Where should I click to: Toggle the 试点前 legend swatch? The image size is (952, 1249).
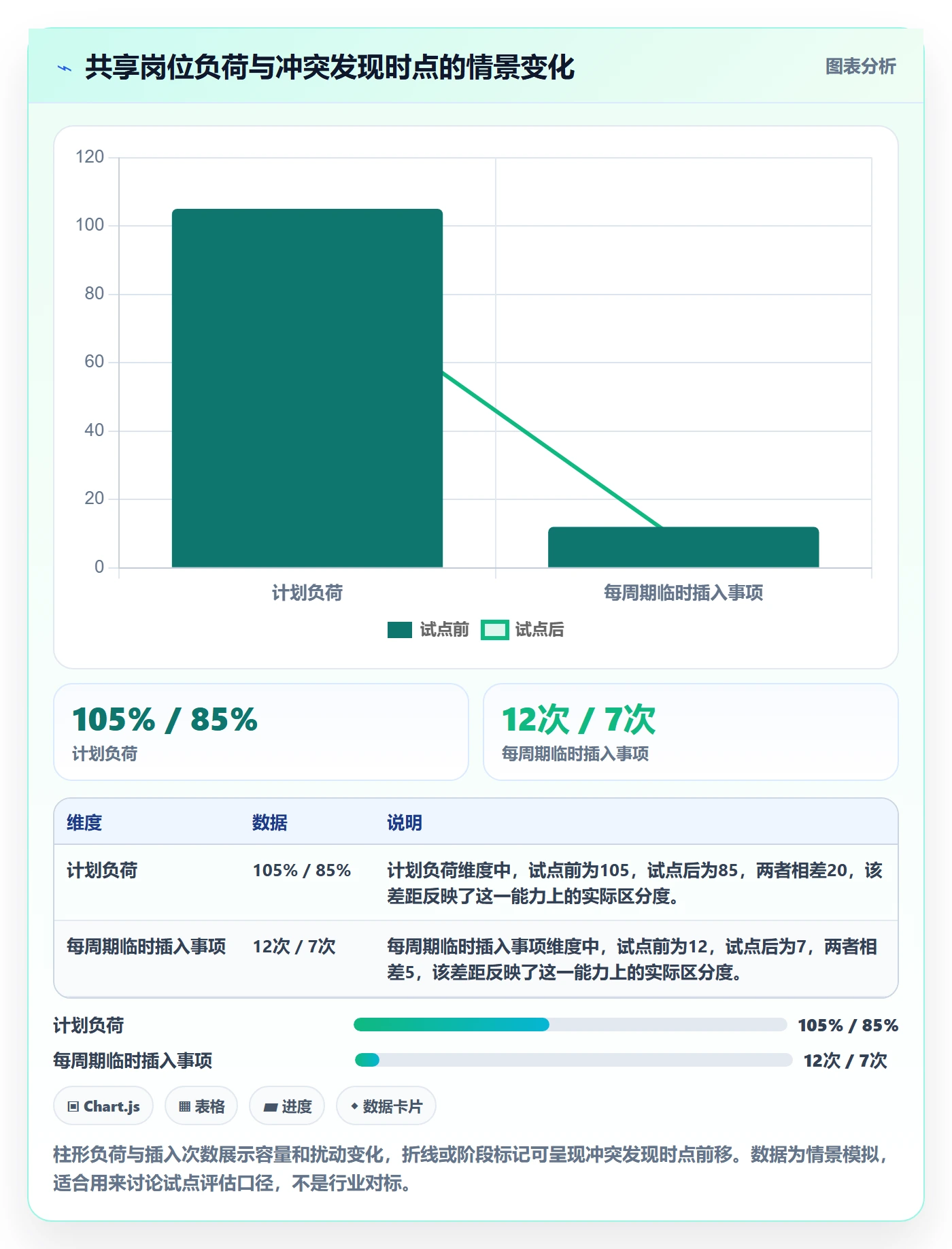point(400,630)
